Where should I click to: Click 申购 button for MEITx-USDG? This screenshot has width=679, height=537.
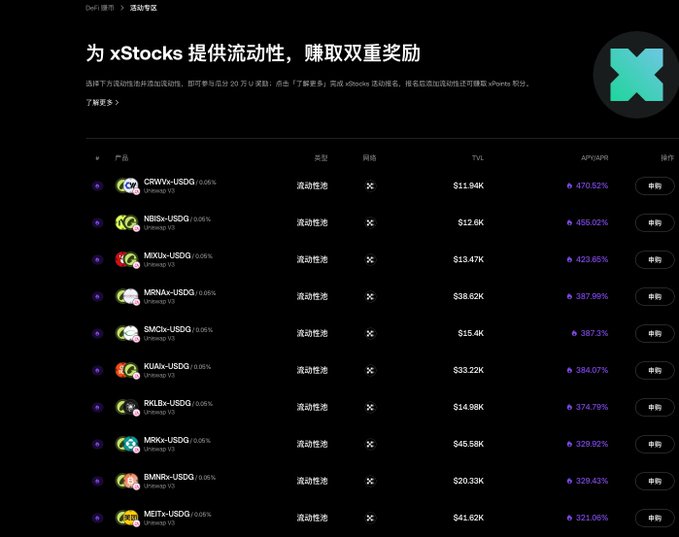(x=654, y=518)
